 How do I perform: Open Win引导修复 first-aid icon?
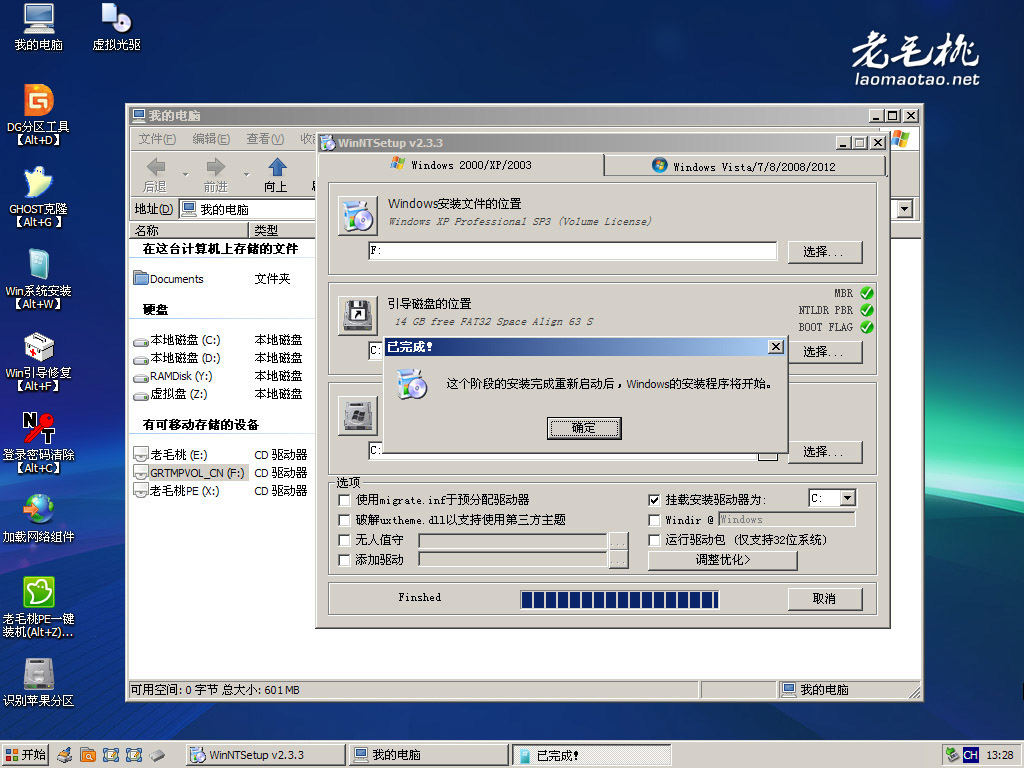(39, 361)
